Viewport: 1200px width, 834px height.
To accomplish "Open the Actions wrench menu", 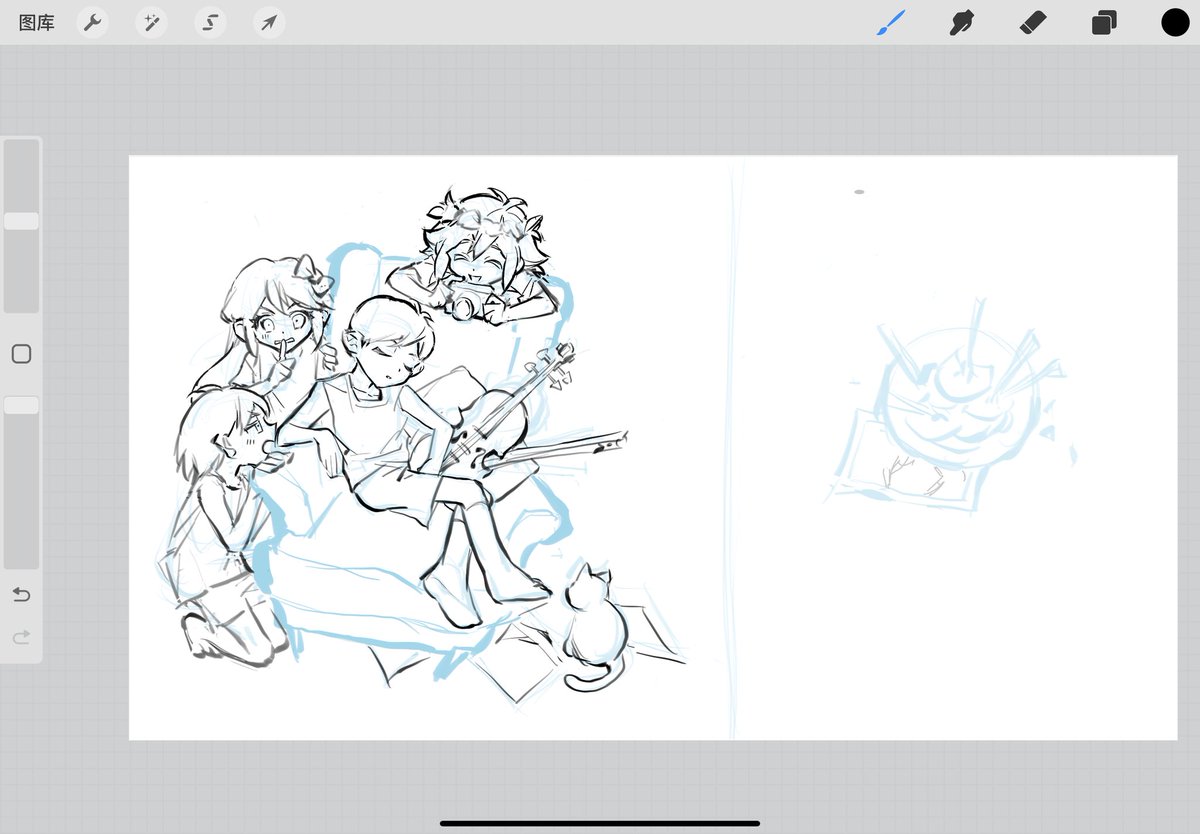I will tap(93, 23).
